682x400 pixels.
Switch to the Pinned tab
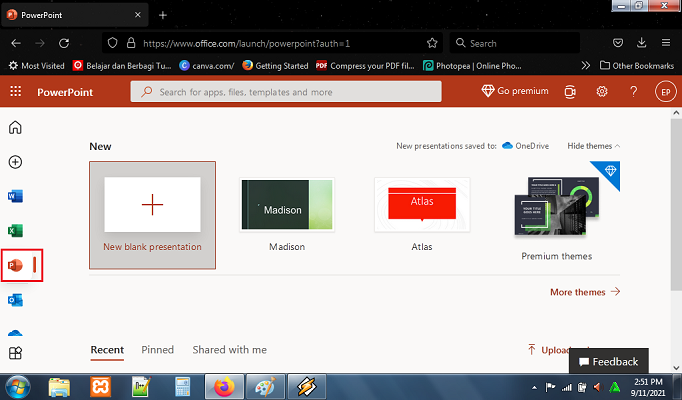tap(157, 350)
